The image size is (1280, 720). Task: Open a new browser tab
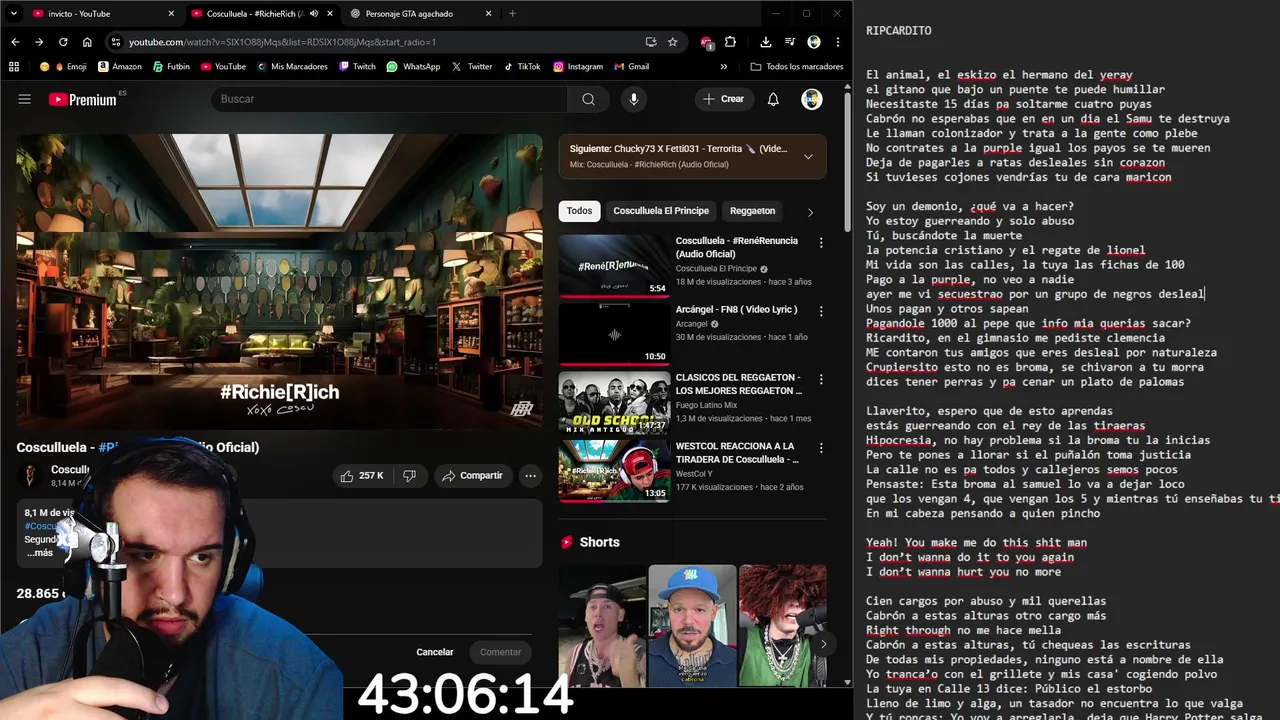(x=512, y=14)
